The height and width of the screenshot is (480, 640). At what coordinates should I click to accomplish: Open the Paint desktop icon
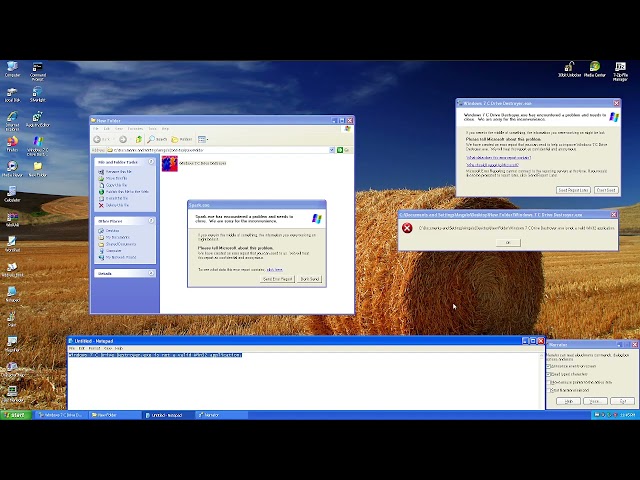pyautogui.click(x=12, y=319)
